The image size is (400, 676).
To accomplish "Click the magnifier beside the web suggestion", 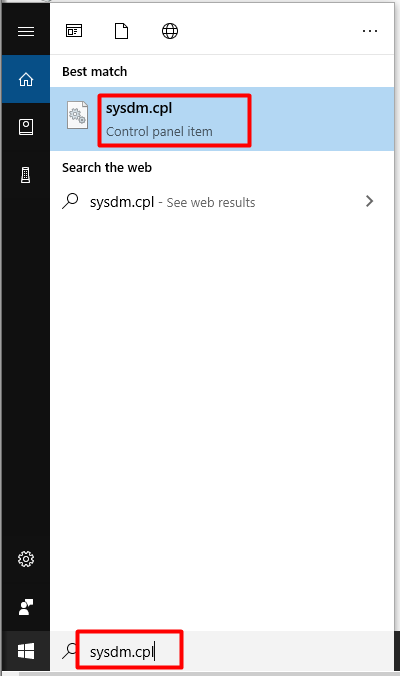I will click(70, 201).
